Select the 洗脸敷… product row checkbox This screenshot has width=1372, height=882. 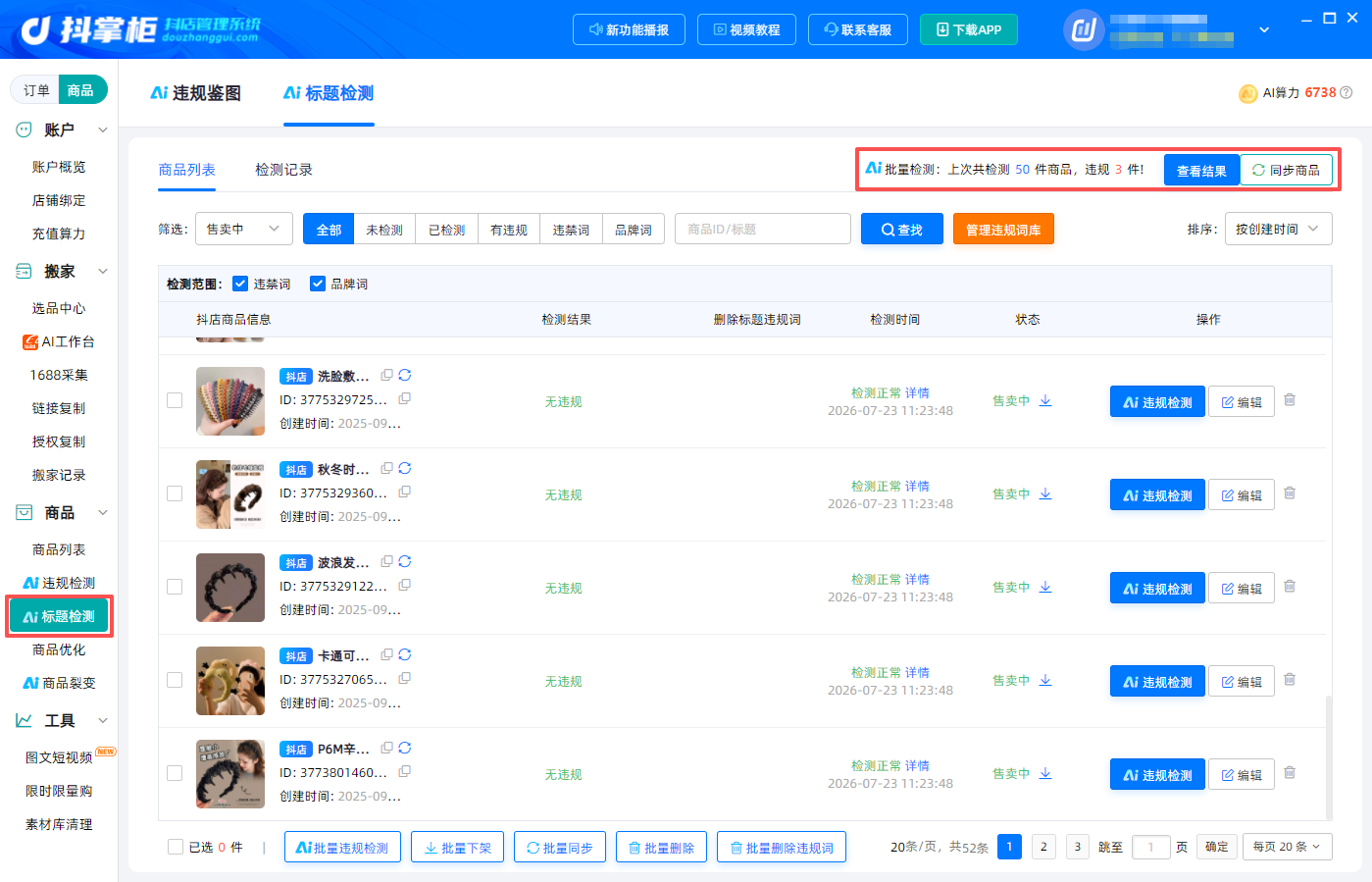[x=175, y=400]
